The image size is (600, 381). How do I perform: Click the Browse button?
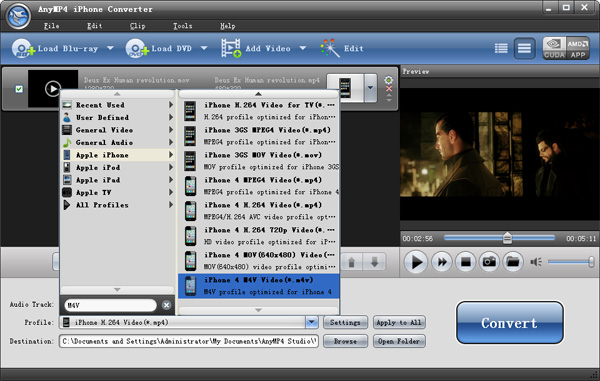(x=345, y=341)
